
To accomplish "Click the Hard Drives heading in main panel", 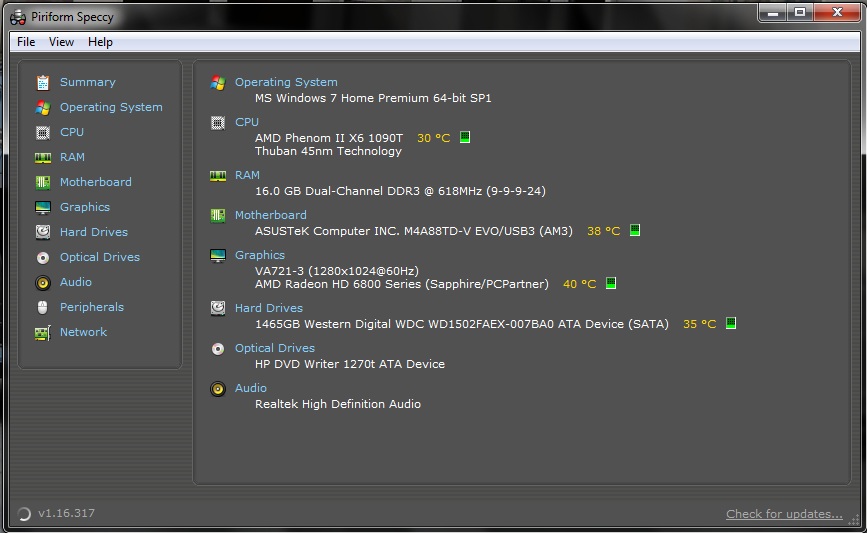I will 268,308.
